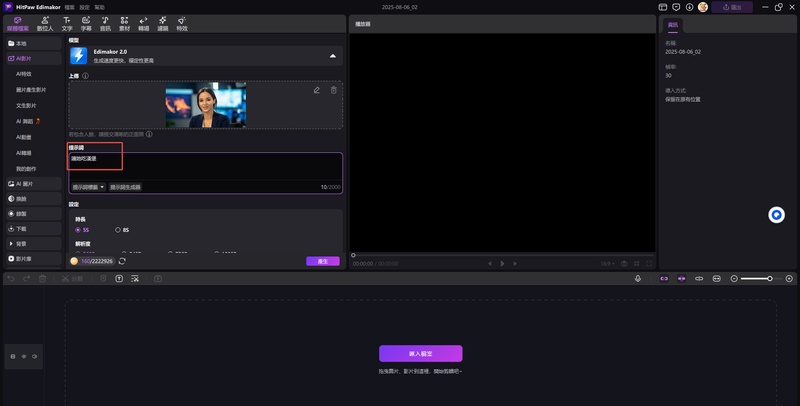Take a snapshot of the player
800x406 pixels.
point(624,264)
